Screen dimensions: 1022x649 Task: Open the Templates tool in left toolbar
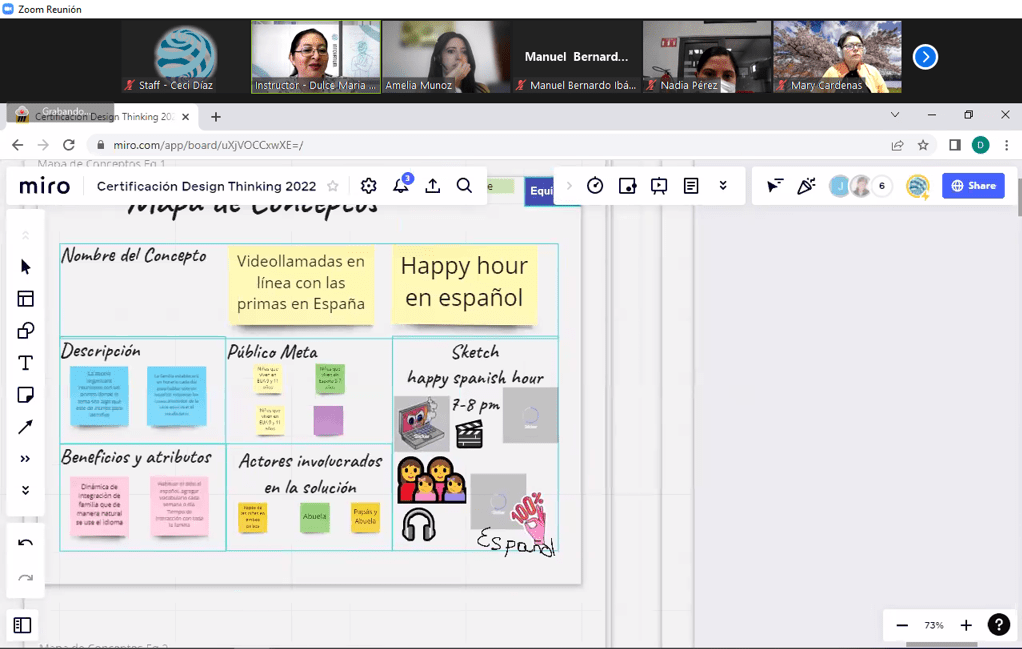pyautogui.click(x=26, y=299)
